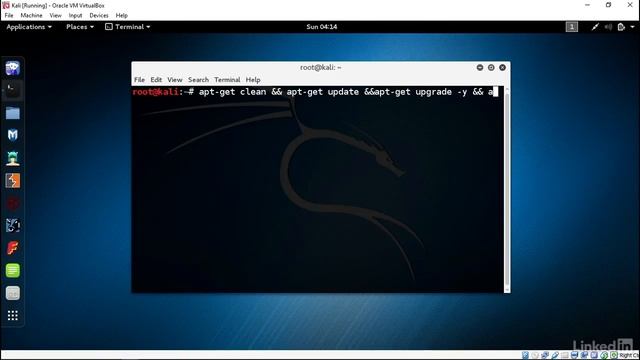Open the VirtualBox View menu
Screen dimensions: 640x360
coord(56,16)
